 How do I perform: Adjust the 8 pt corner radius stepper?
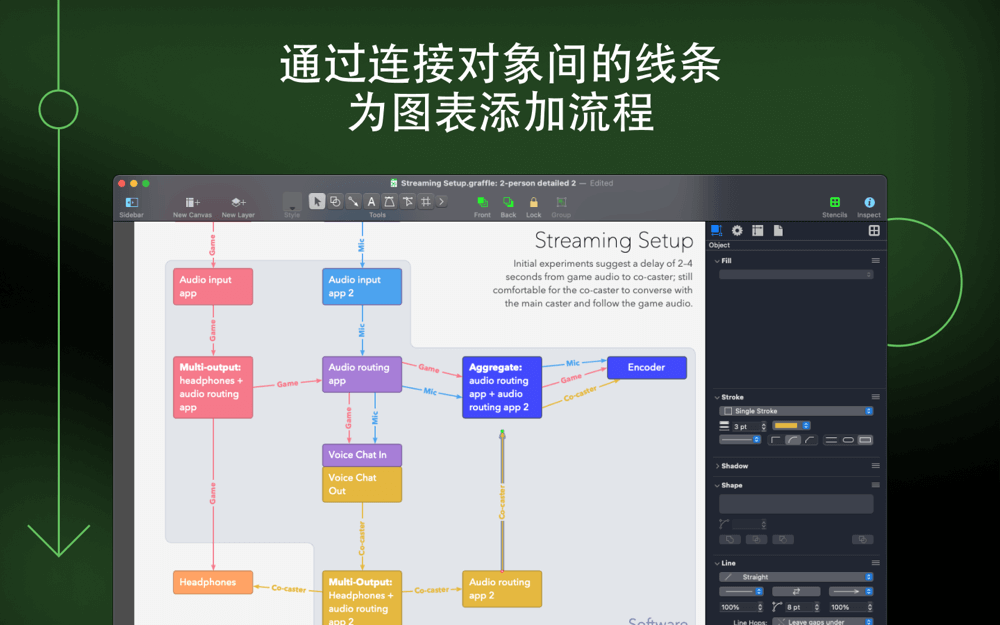(x=816, y=607)
